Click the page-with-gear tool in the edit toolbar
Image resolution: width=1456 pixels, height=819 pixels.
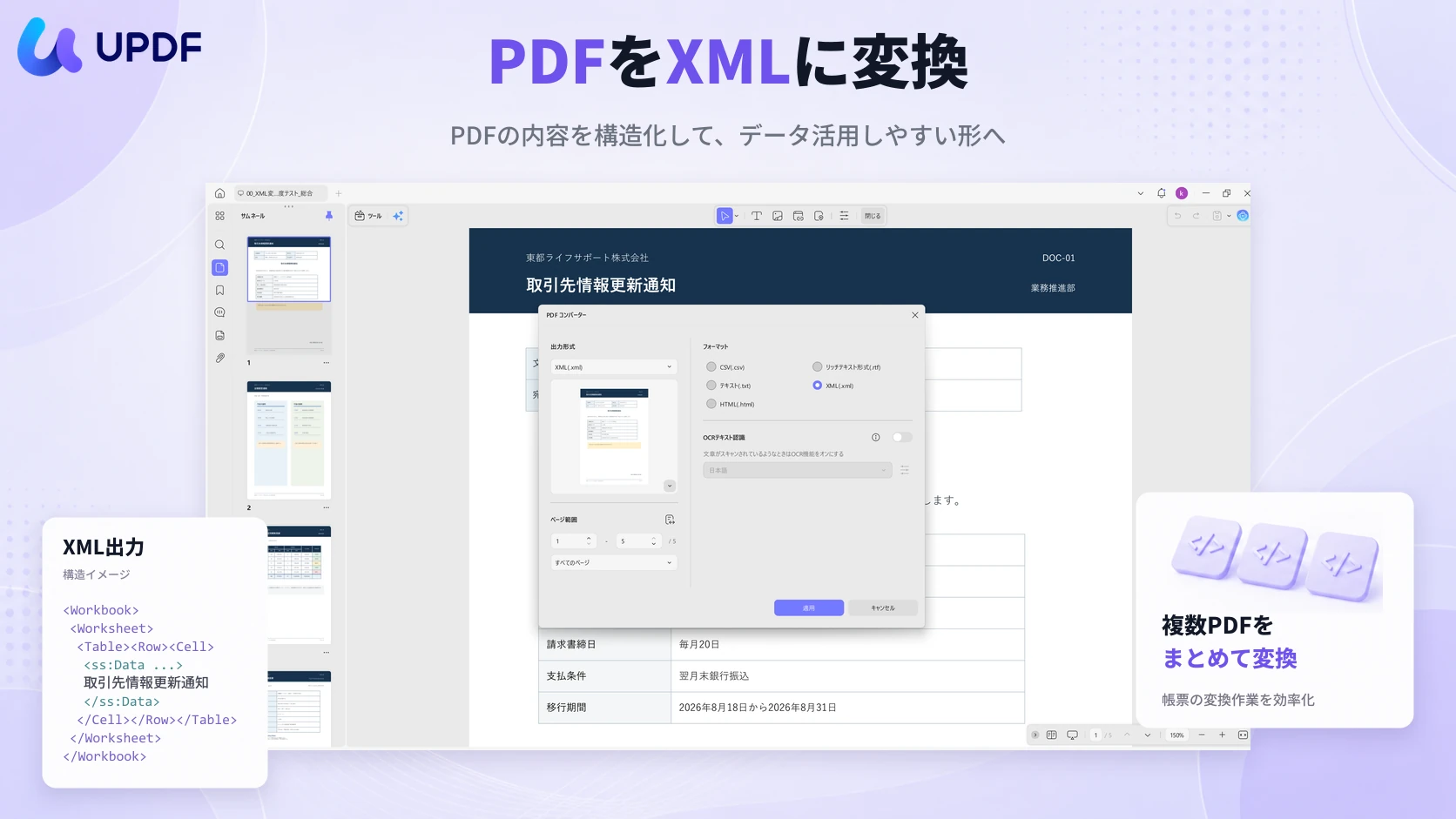(x=819, y=216)
